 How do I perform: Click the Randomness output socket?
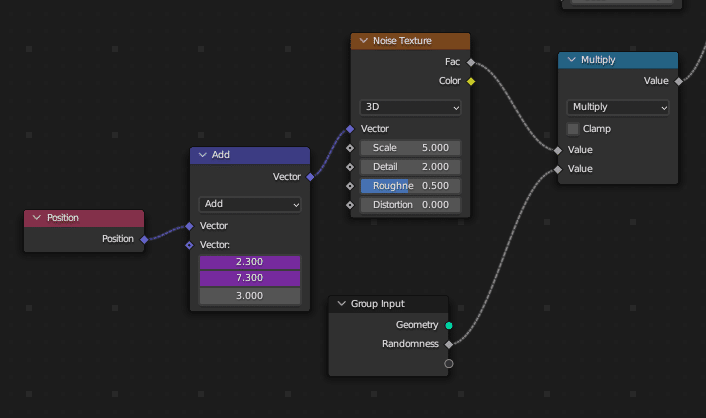449,344
